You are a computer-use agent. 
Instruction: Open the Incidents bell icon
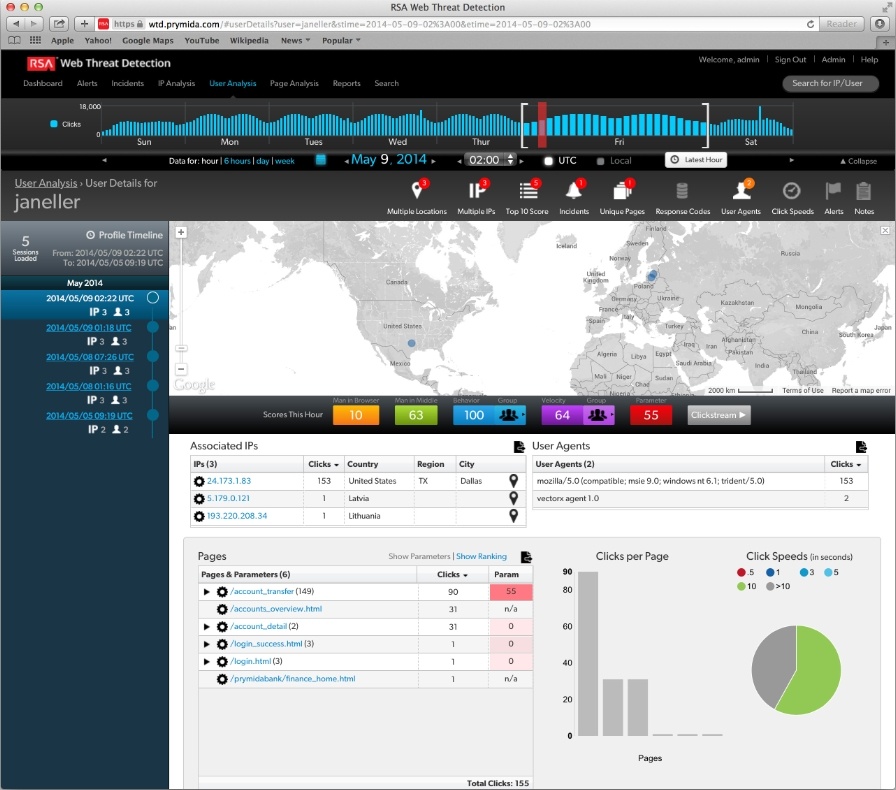pos(574,190)
